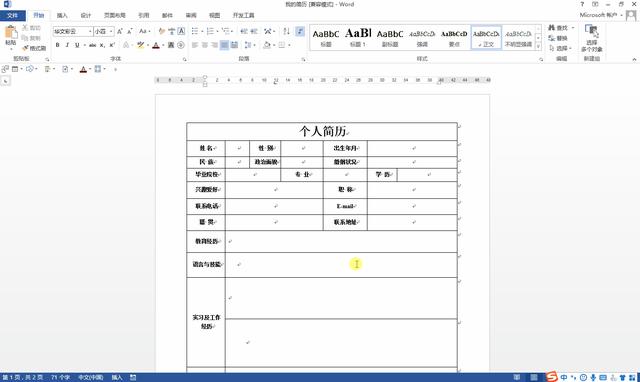Click the Find button

coord(558,28)
